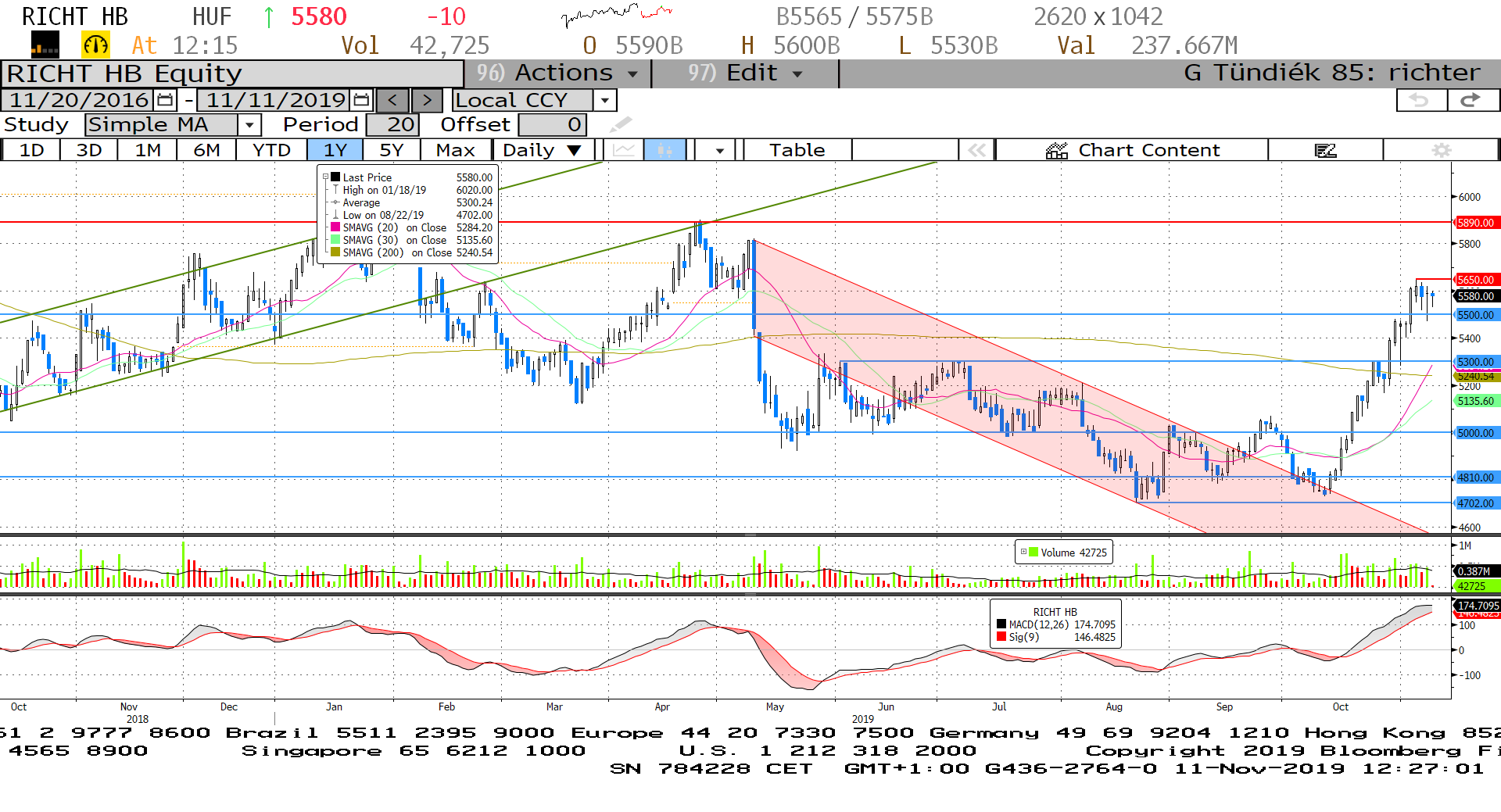Screen dimensions: 1501x812
Task: Click the 'High on 01/18/19' legend row
Action: click(413, 190)
